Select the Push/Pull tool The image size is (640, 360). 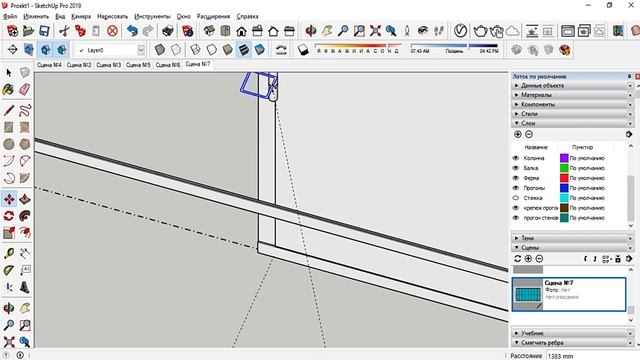coord(24,199)
